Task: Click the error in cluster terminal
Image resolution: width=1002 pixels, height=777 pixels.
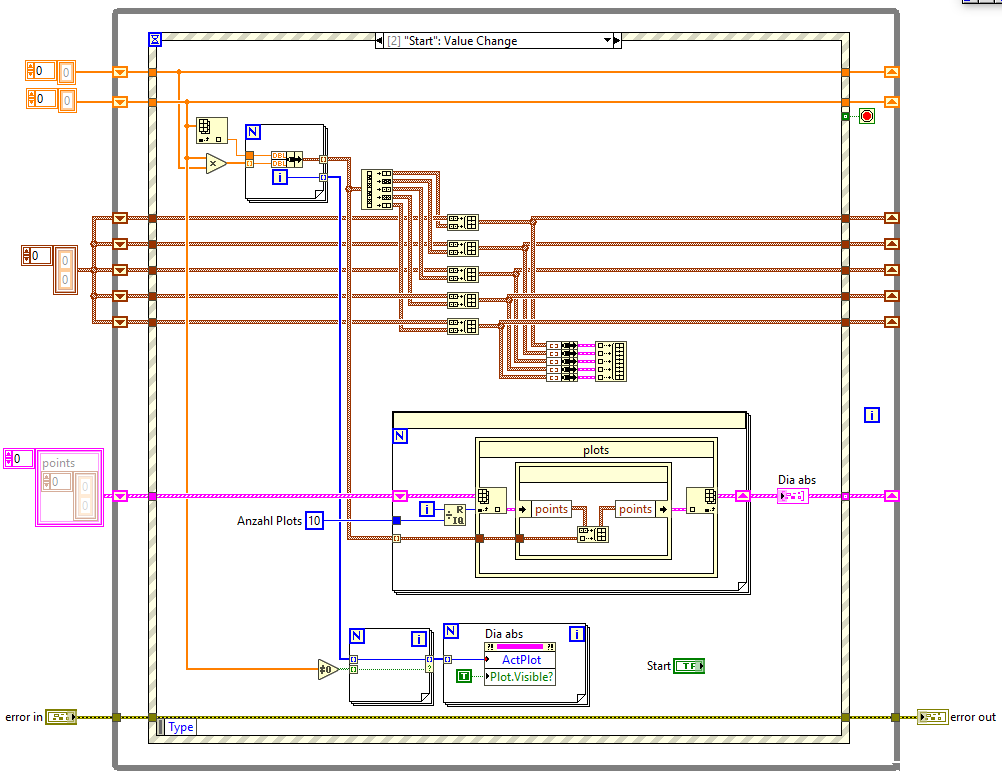Action: [x=61, y=717]
